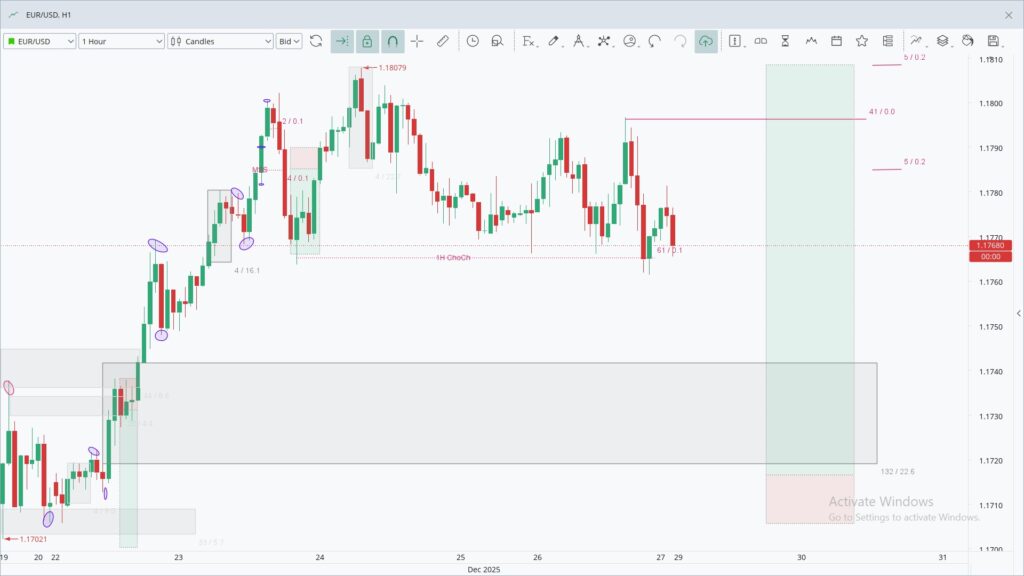Open the Bid price type dropdown
This screenshot has width=1024, height=576.
click(289, 41)
